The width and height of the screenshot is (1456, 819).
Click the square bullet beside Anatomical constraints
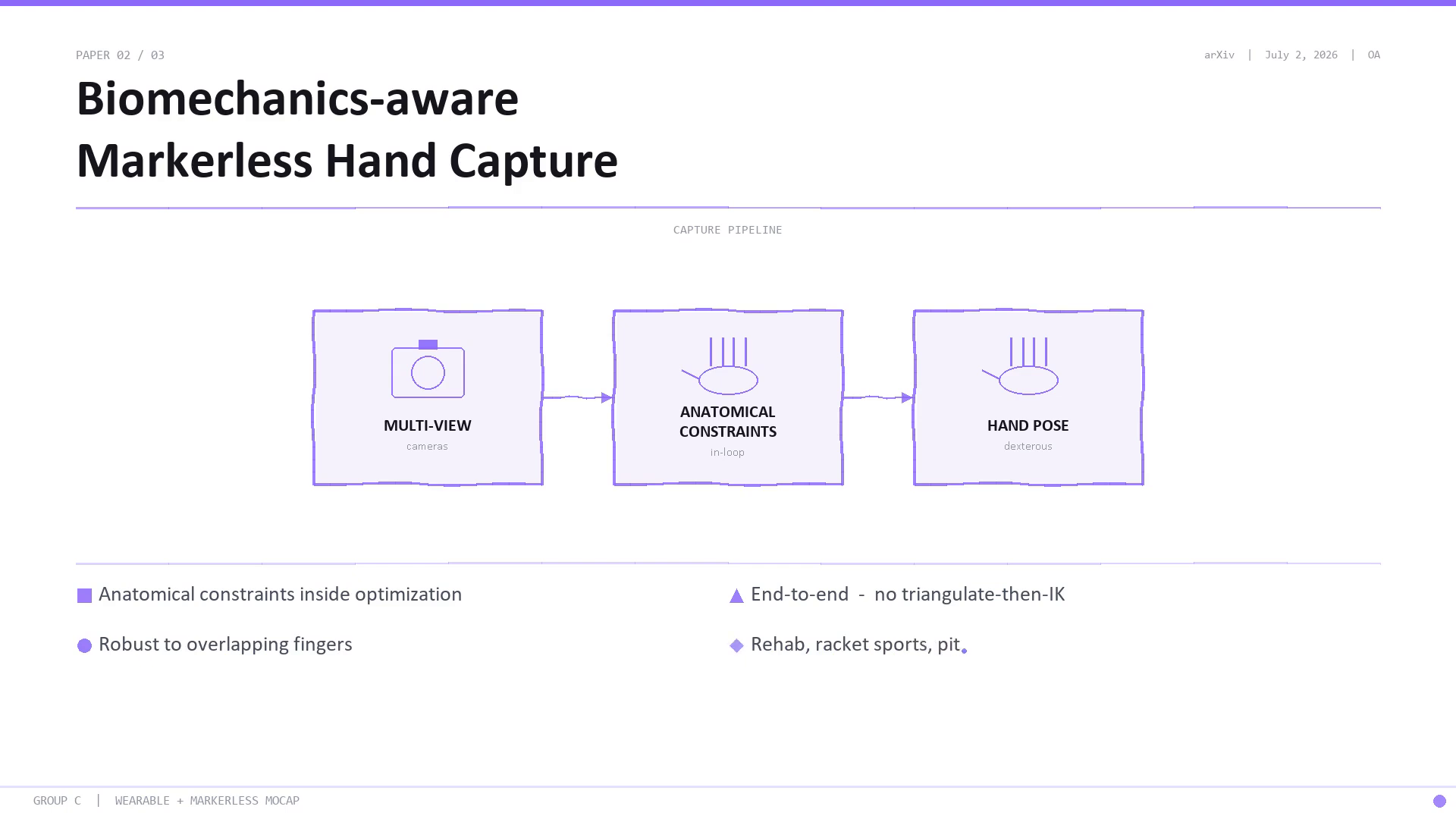(84, 596)
